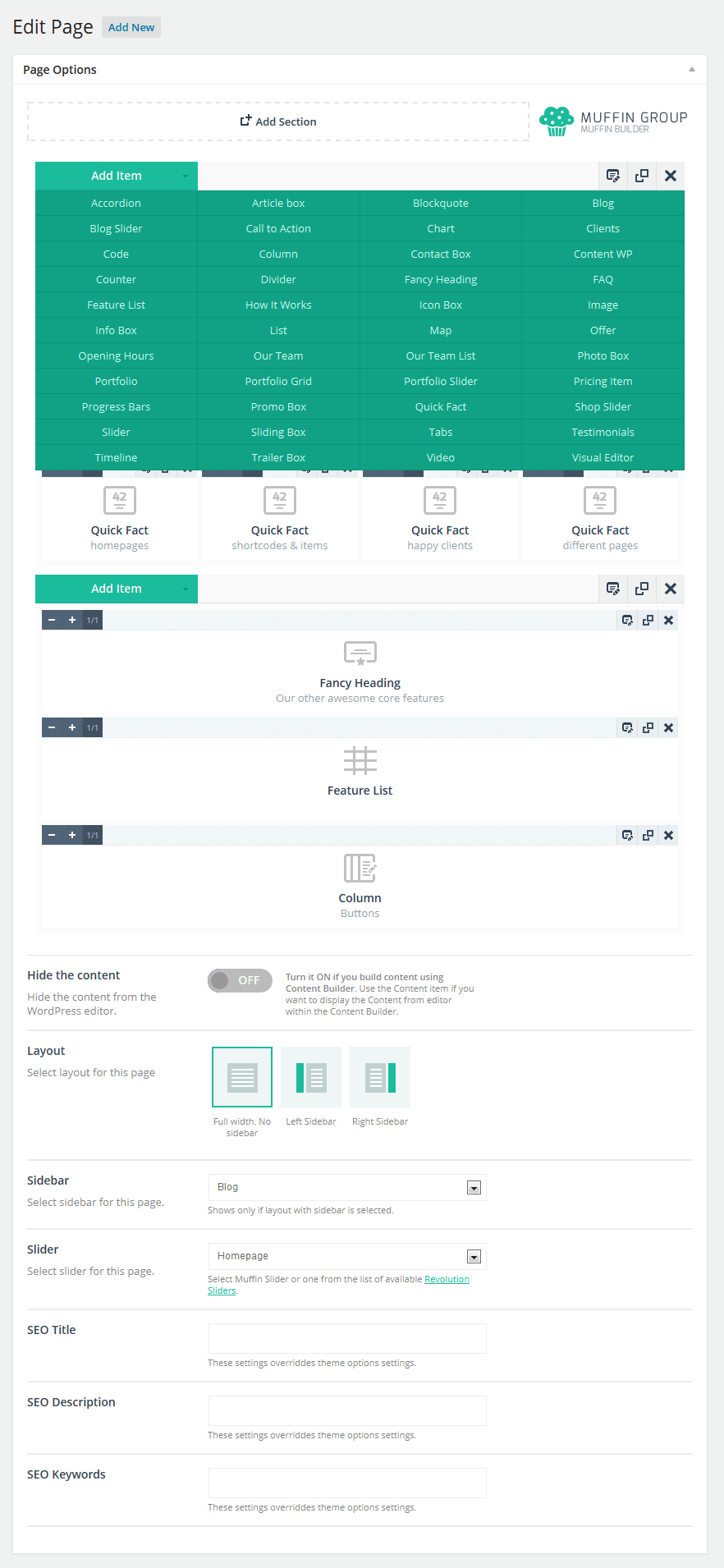Duplicate the second section
The image size is (724, 1568).
[x=642, y=589]
